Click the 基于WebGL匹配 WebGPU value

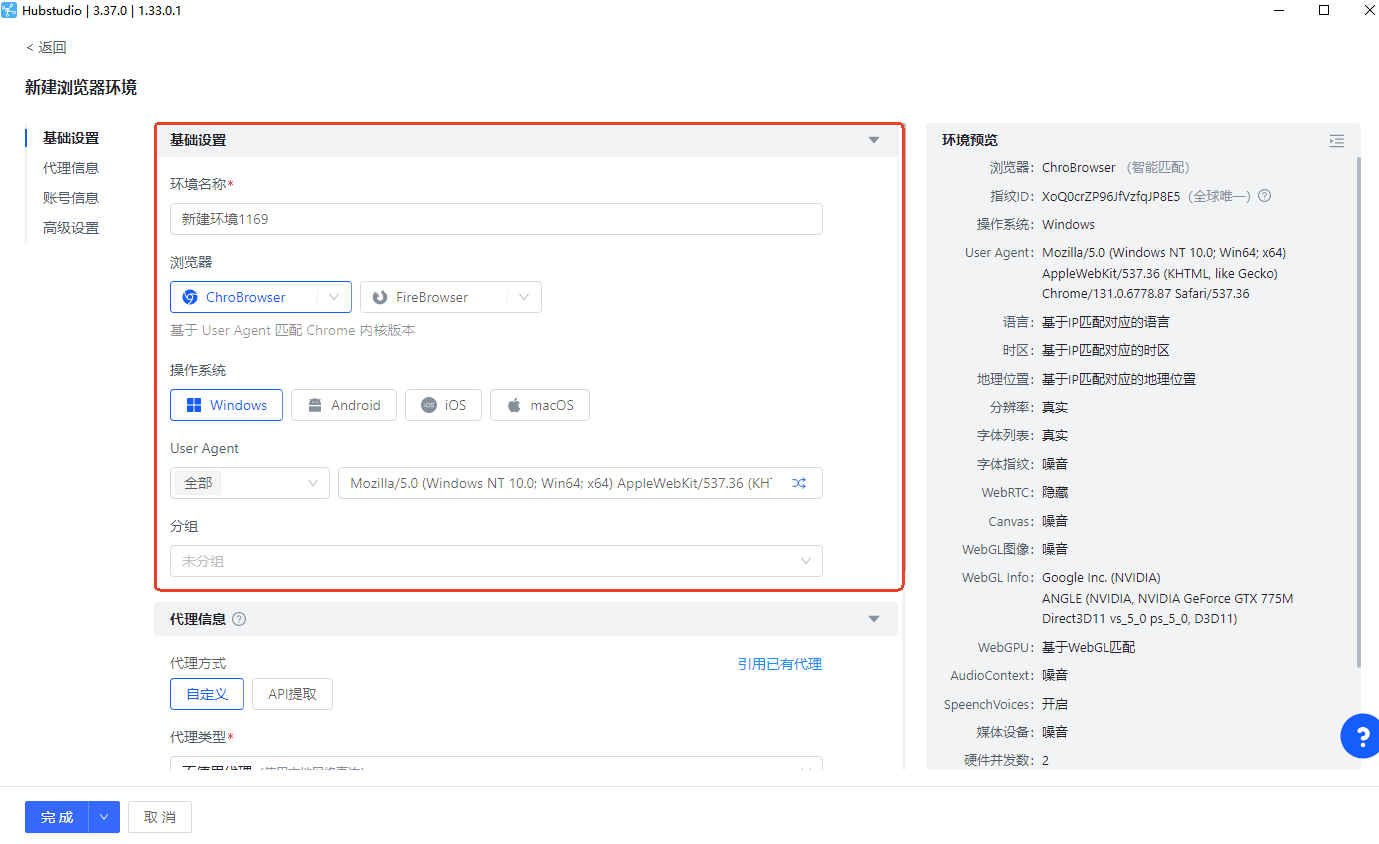pyautogui.click(x=1088, y=647)
